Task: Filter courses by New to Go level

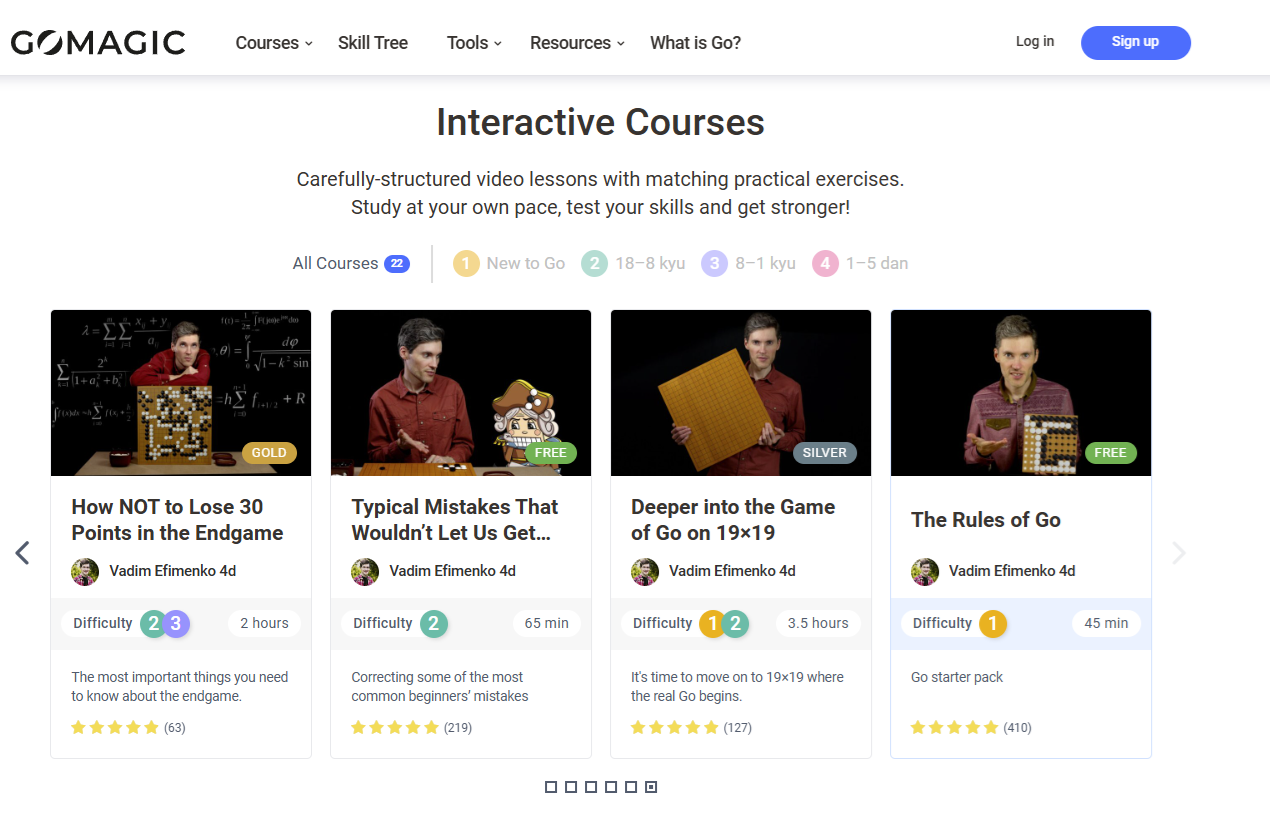Action: [x=509, y=264]
